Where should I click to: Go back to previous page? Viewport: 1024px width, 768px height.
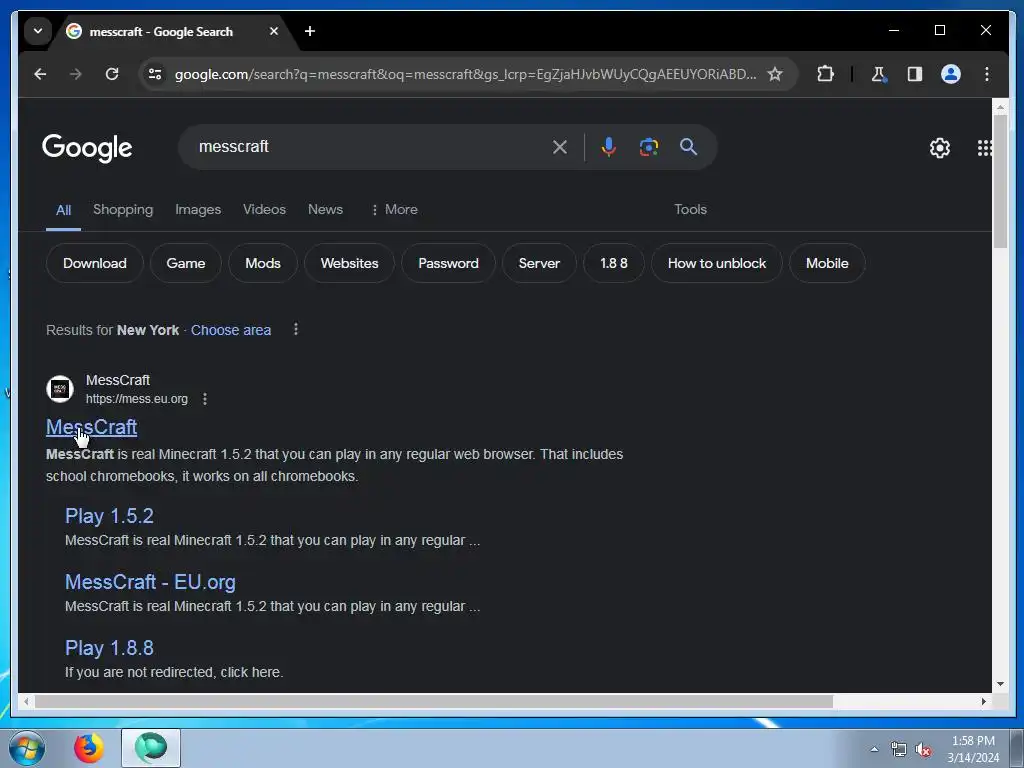coord(40,74)
